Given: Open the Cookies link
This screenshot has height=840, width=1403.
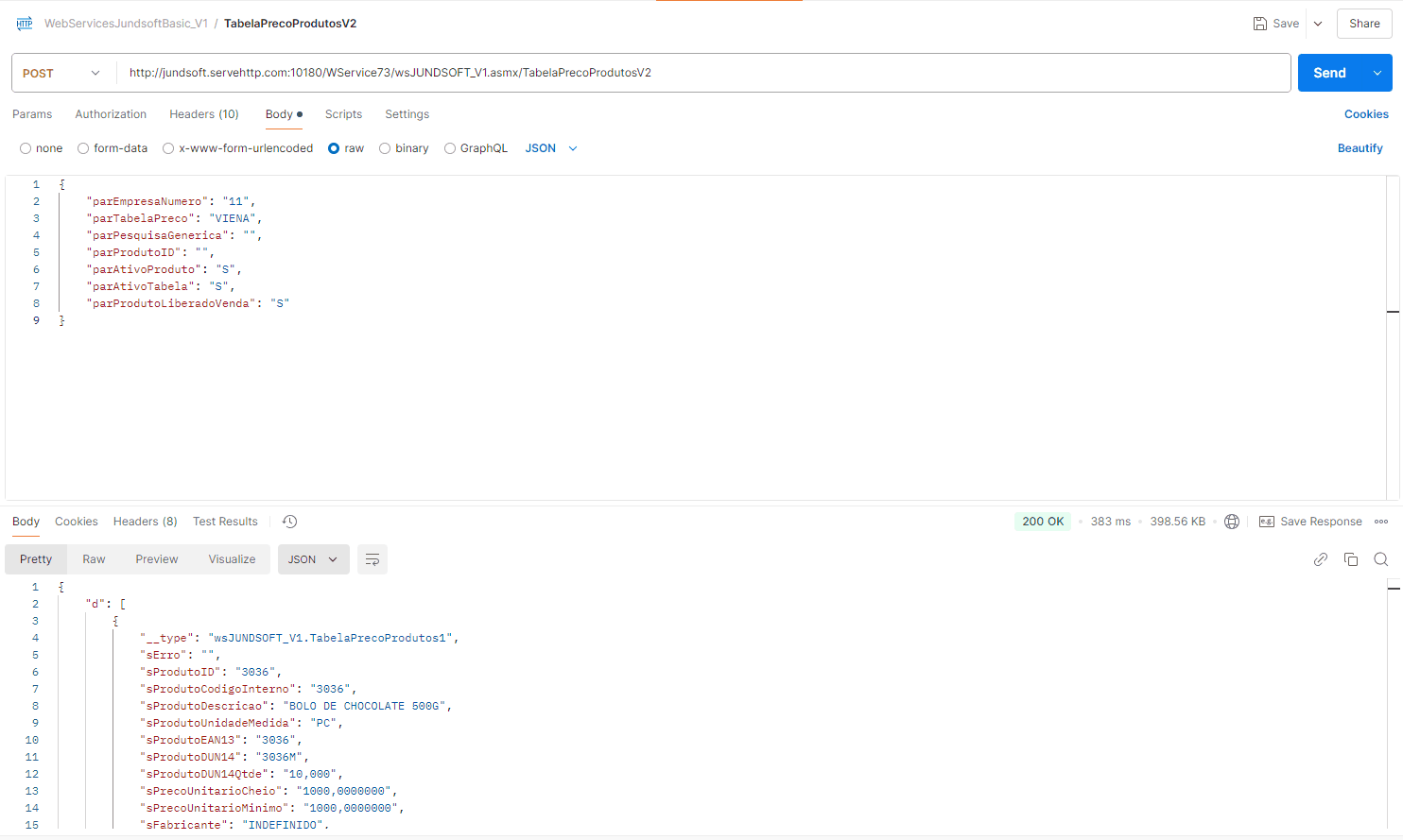Looking at the screenshot, I should pyautogui.click(x=1366, y=114).
